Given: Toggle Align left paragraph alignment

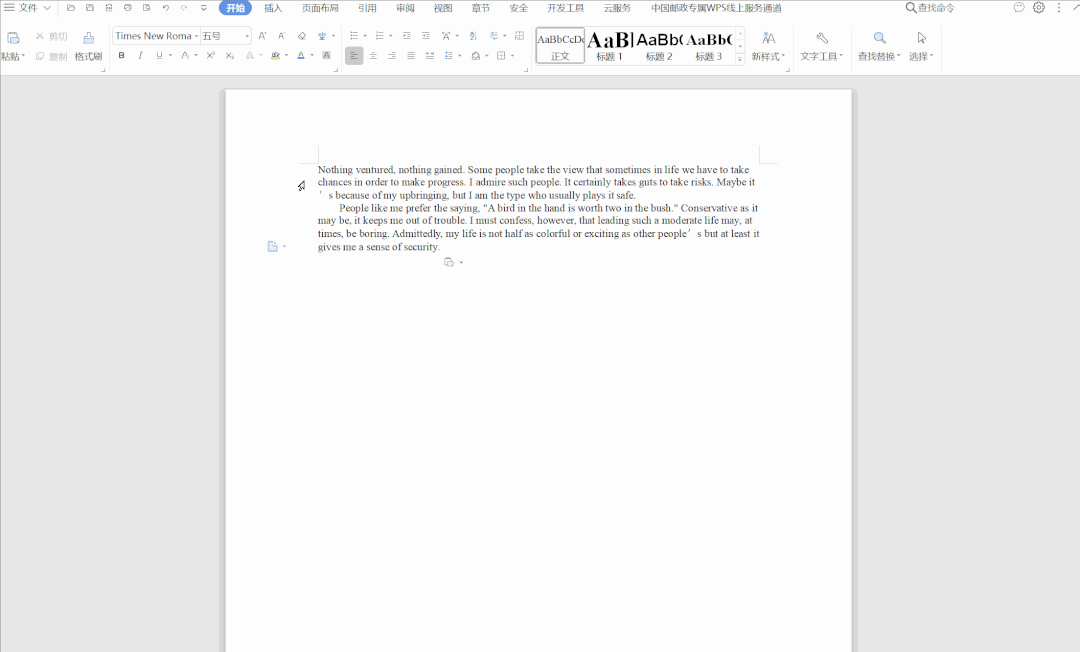Looking at the screenshot, I should pyautogui.click(x=354, y=55).
